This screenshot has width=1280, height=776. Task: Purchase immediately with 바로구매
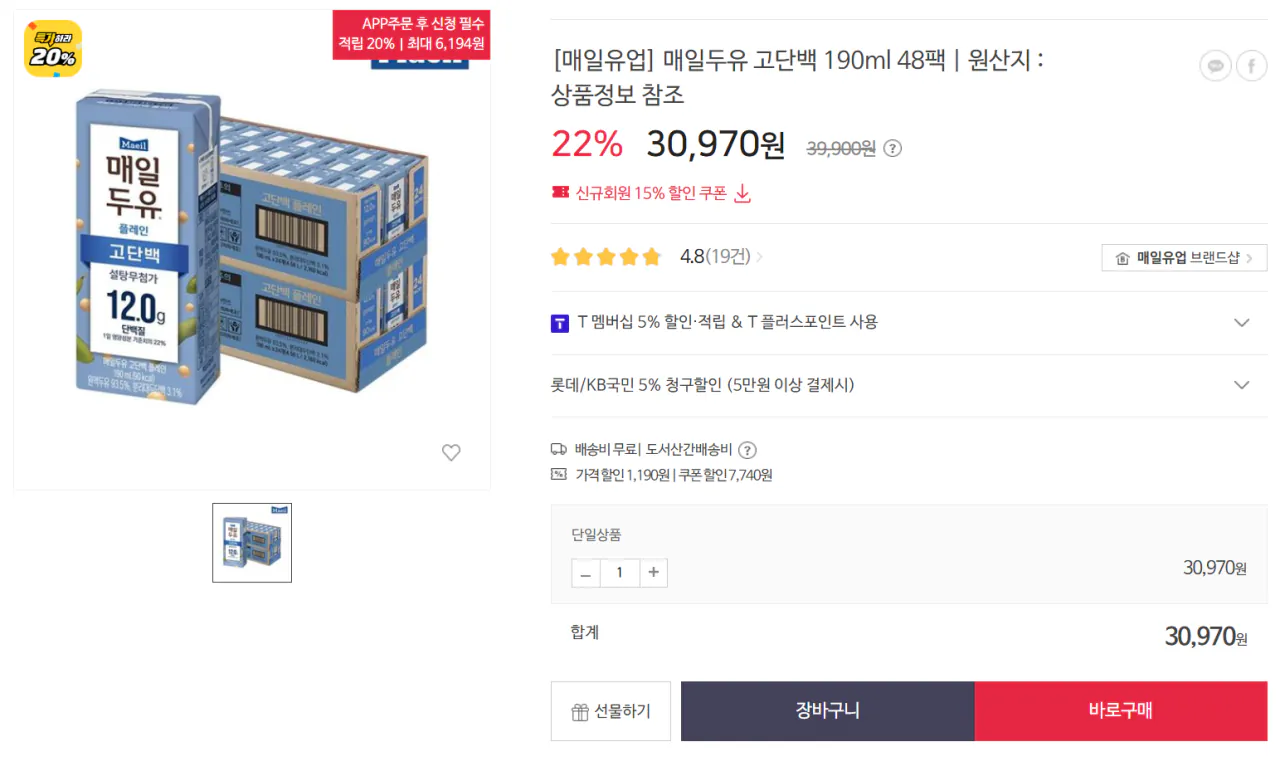[x=1120, y=710]
